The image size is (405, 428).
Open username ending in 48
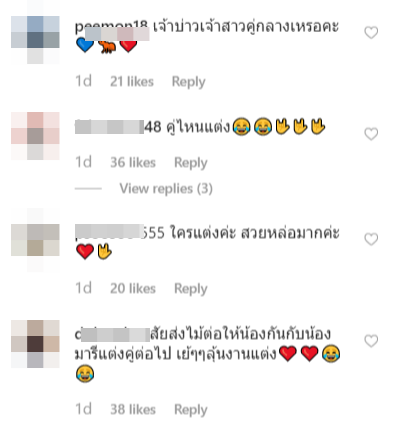pos(118,127)
